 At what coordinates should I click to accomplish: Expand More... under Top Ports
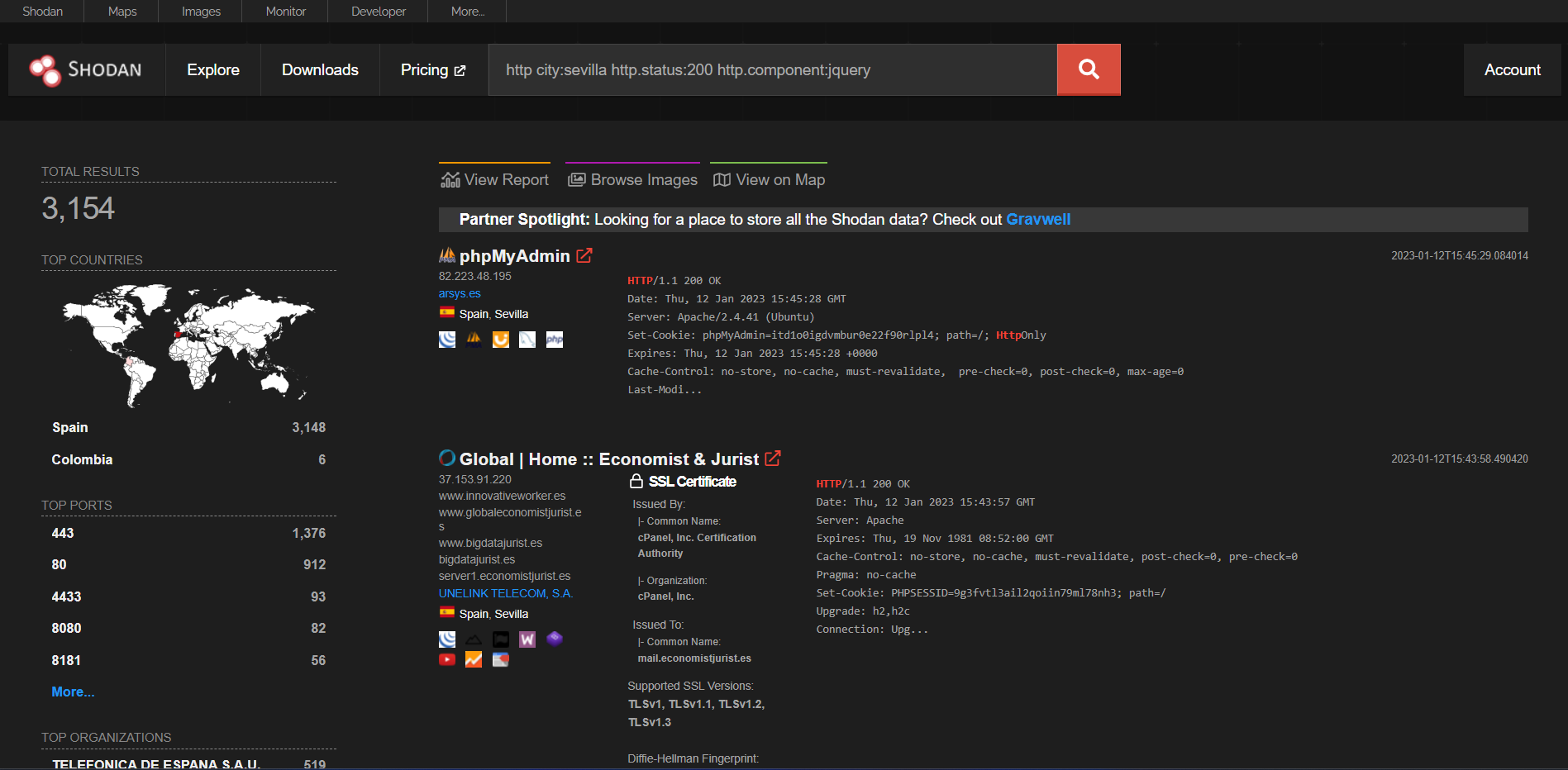coord(73,692)
